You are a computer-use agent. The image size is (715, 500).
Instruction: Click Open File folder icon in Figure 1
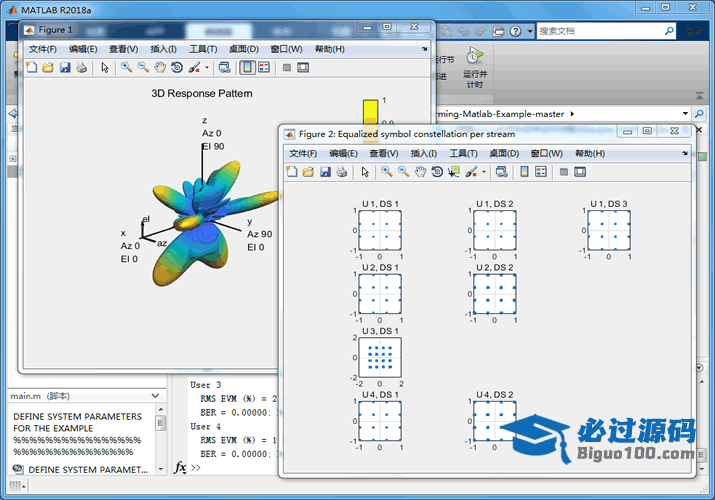(x=47, y=68)
